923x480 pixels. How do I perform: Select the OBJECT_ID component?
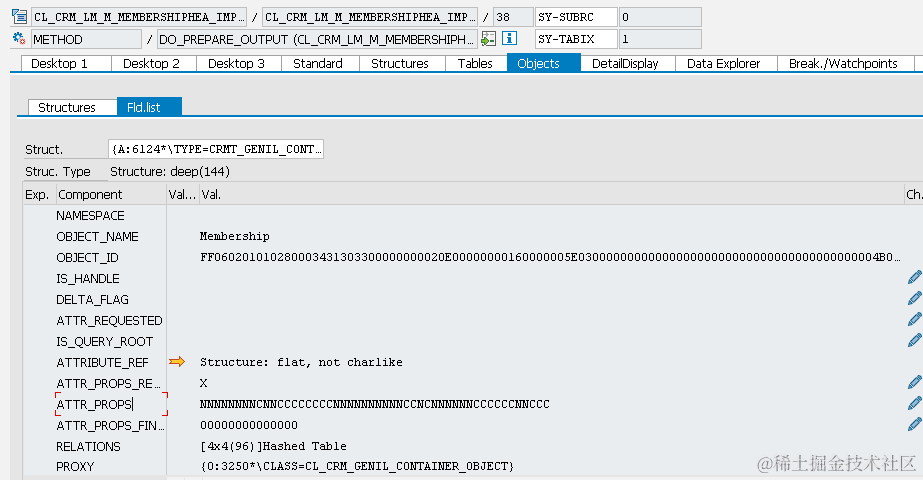coord(87,257)
